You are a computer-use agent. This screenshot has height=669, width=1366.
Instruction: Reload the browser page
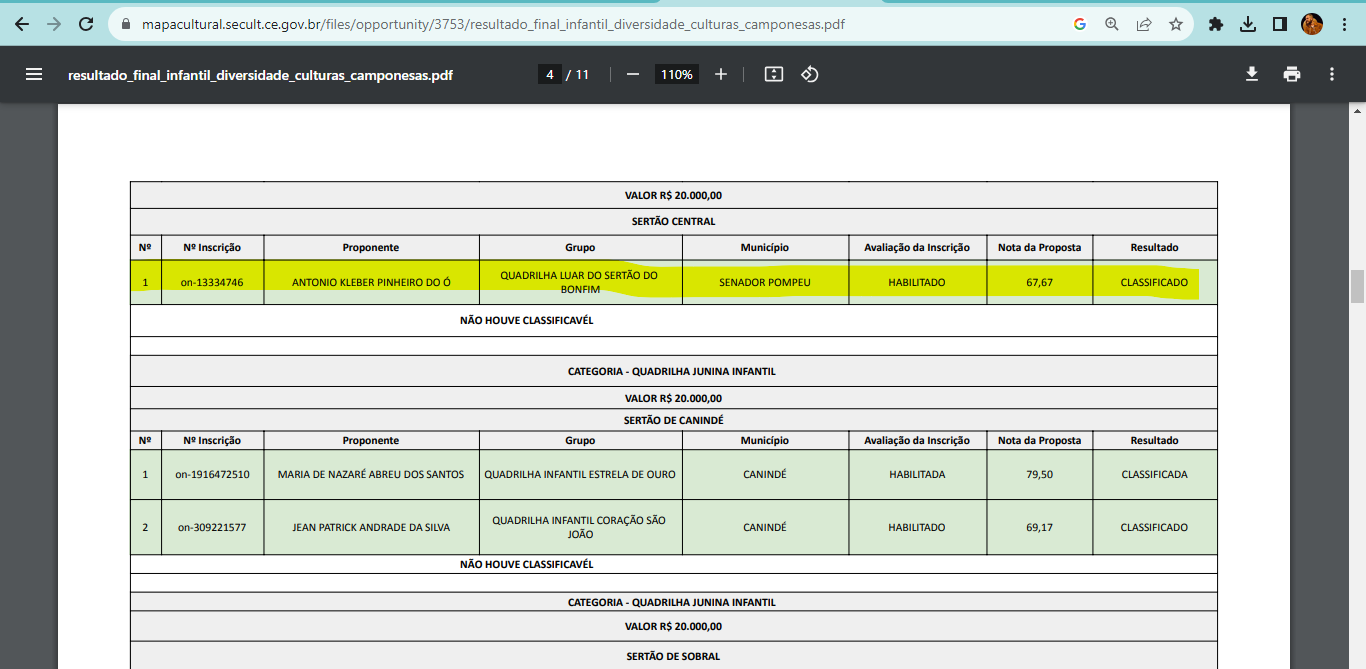click(x=86, y=24)
